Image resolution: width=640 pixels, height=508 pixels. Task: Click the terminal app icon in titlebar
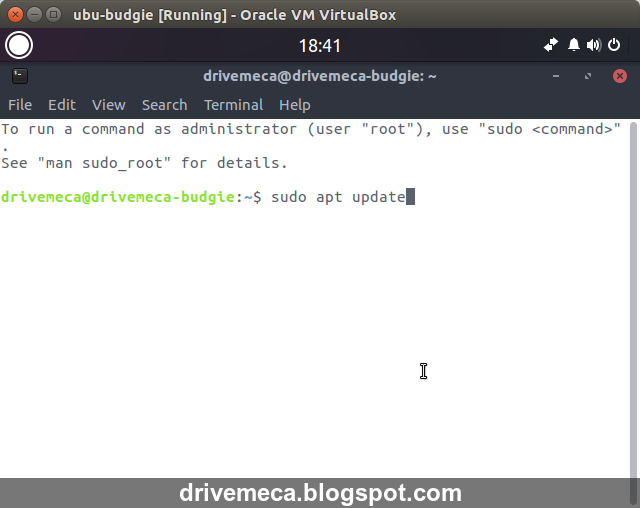coord(20,76)
